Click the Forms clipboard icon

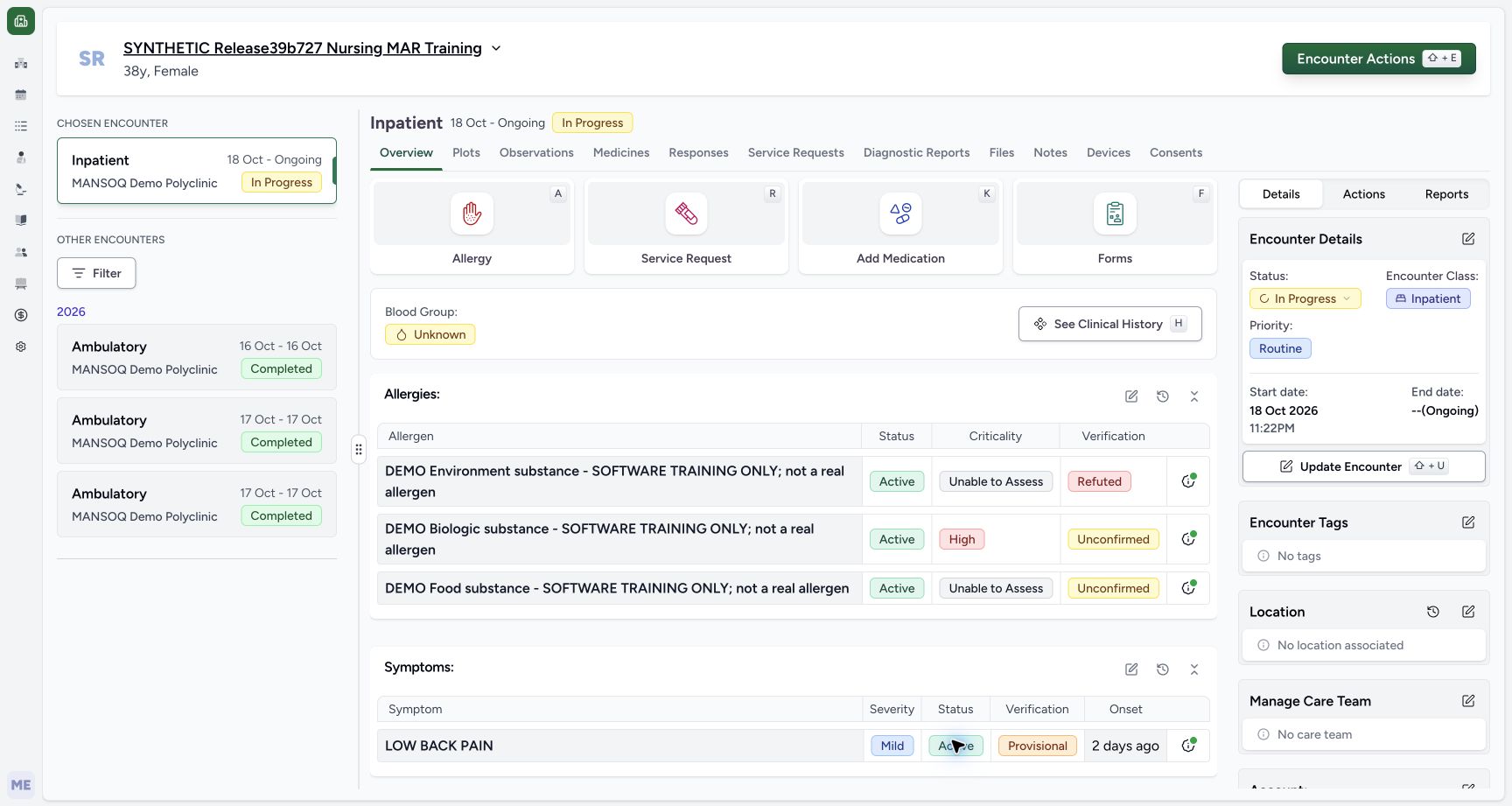[x=1115, y=214]
